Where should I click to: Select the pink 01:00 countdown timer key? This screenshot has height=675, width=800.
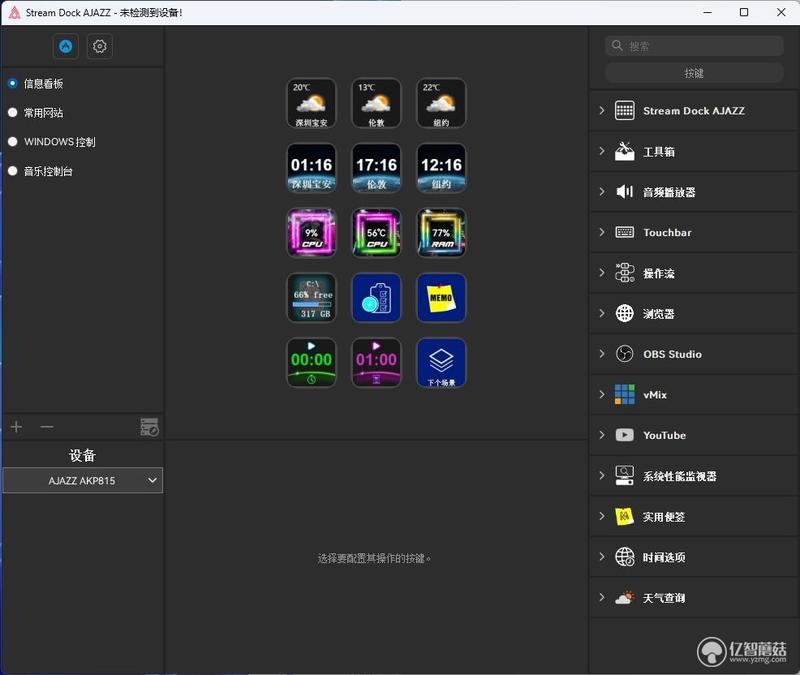376,363
